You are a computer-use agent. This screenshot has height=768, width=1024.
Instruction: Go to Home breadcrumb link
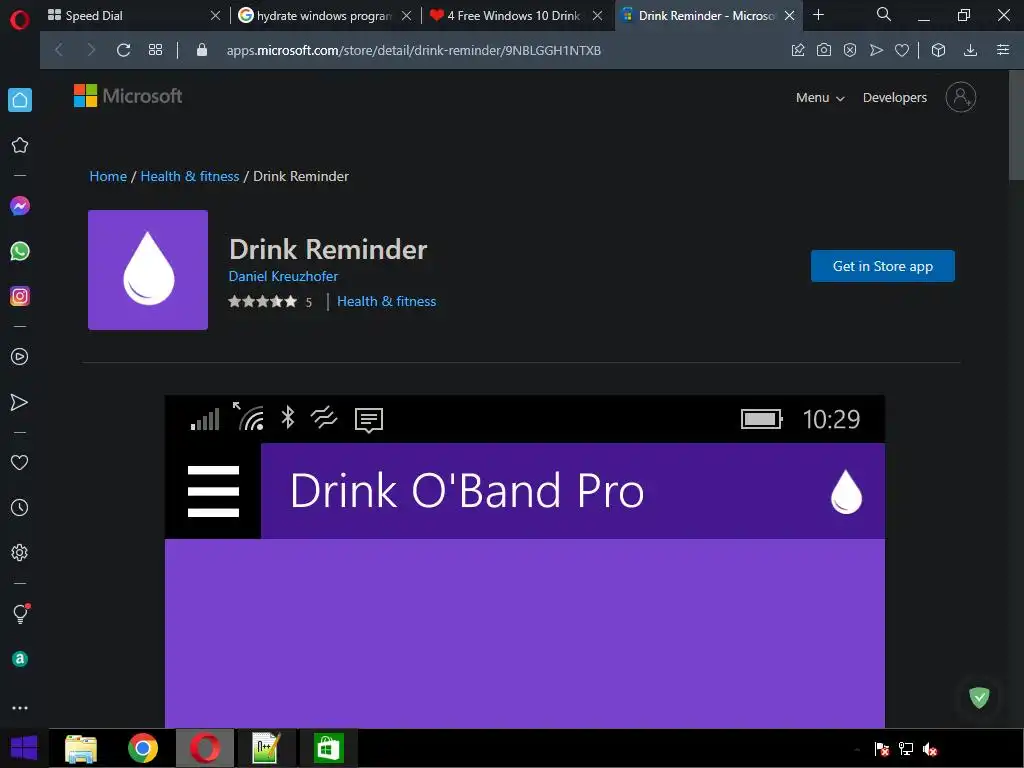point(108,176)
